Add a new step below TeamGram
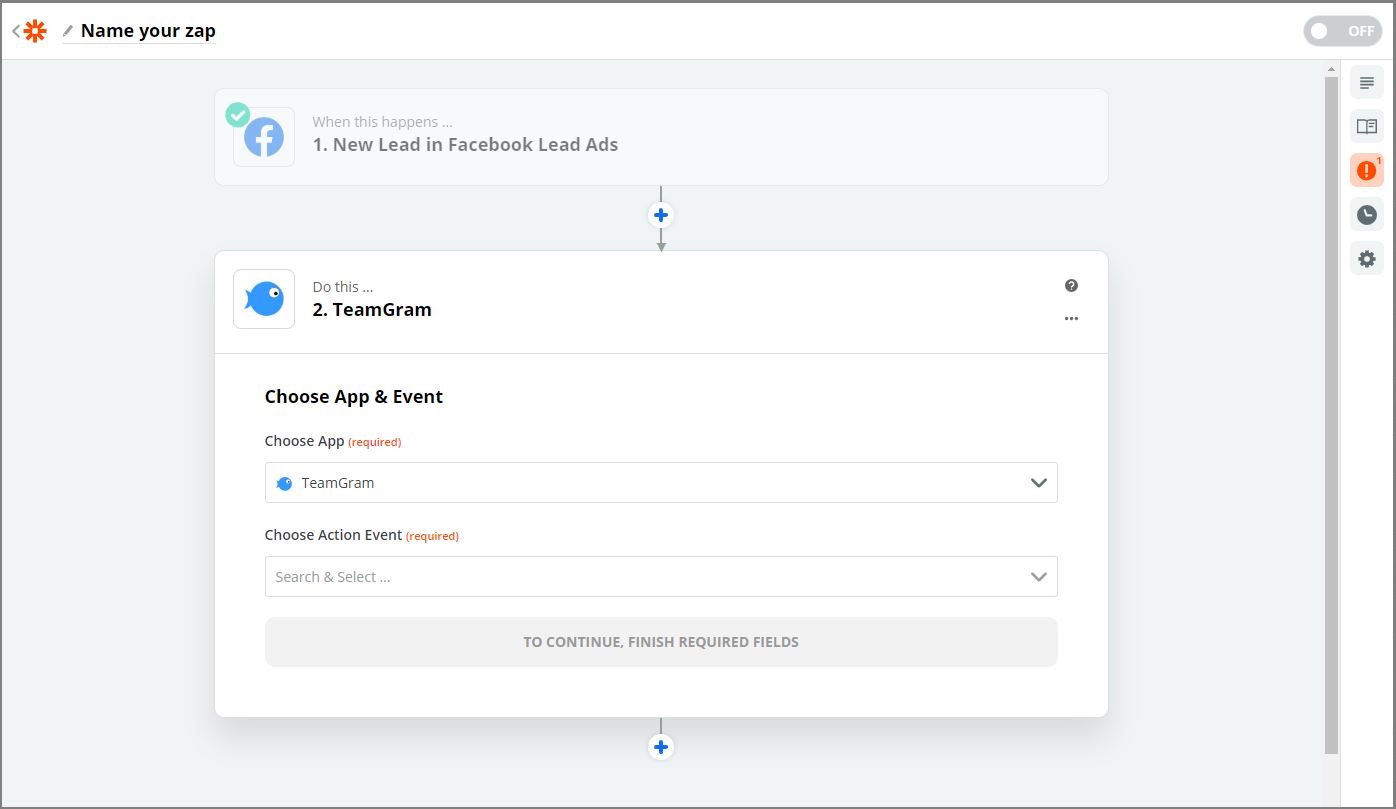Screen dimensions: 1396x809 pyautogui.click(x=661, y=747)
